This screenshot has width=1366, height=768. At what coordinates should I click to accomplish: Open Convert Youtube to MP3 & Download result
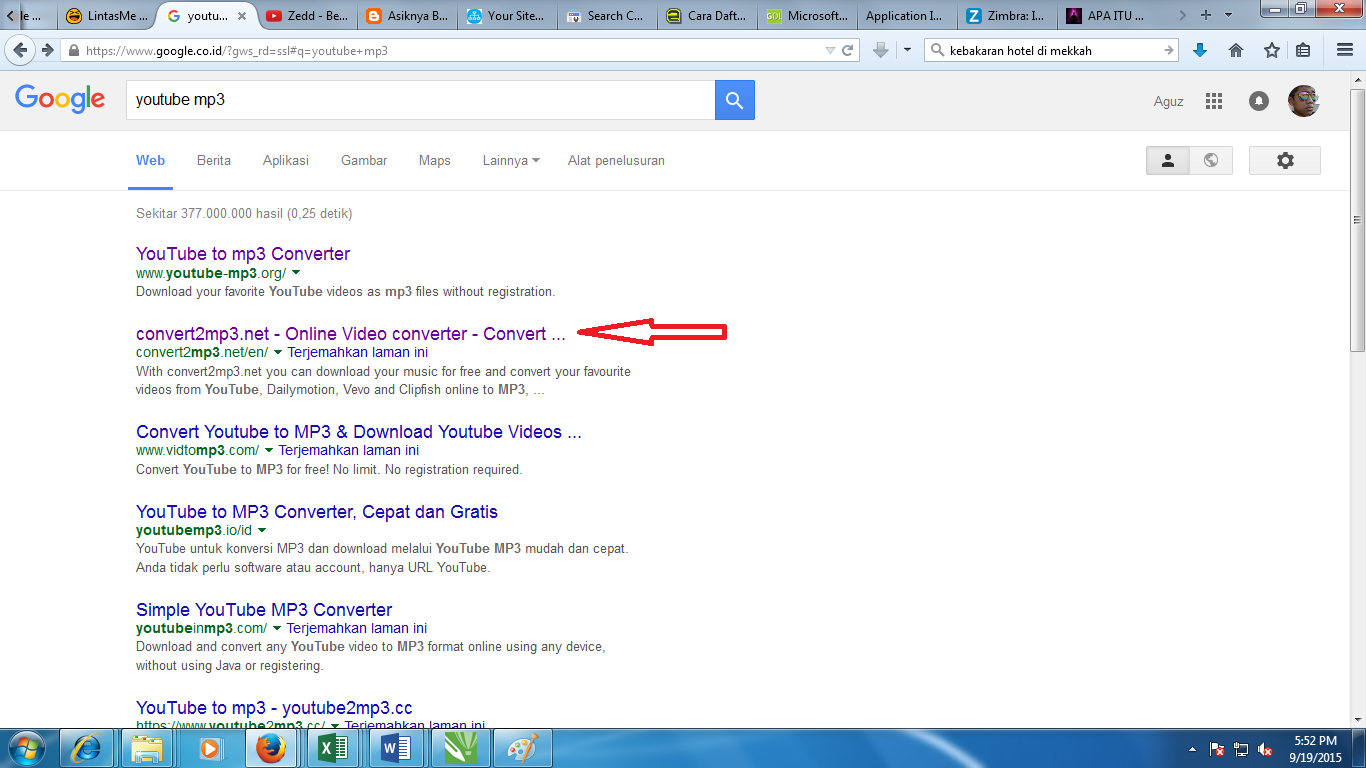(359, 432)
